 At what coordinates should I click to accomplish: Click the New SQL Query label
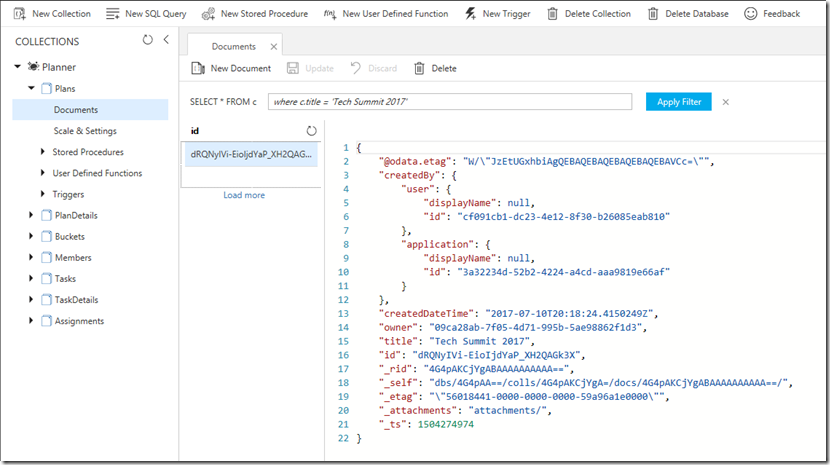[x=156, y=14]
